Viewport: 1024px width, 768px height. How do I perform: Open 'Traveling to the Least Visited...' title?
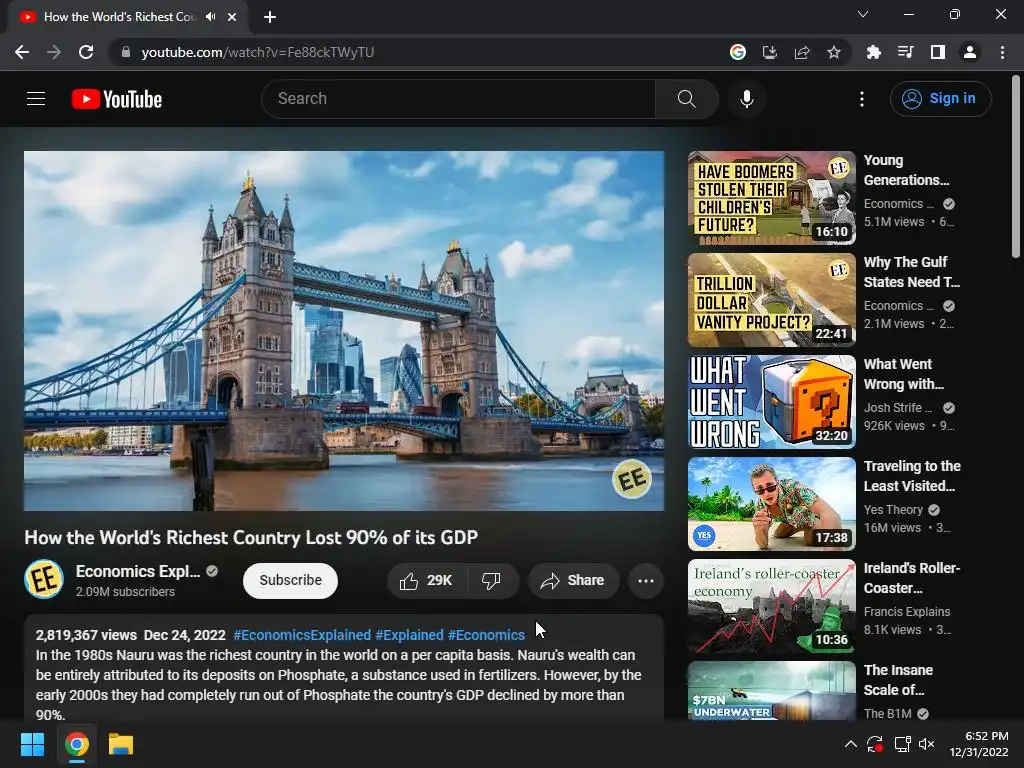coord(912,475)
